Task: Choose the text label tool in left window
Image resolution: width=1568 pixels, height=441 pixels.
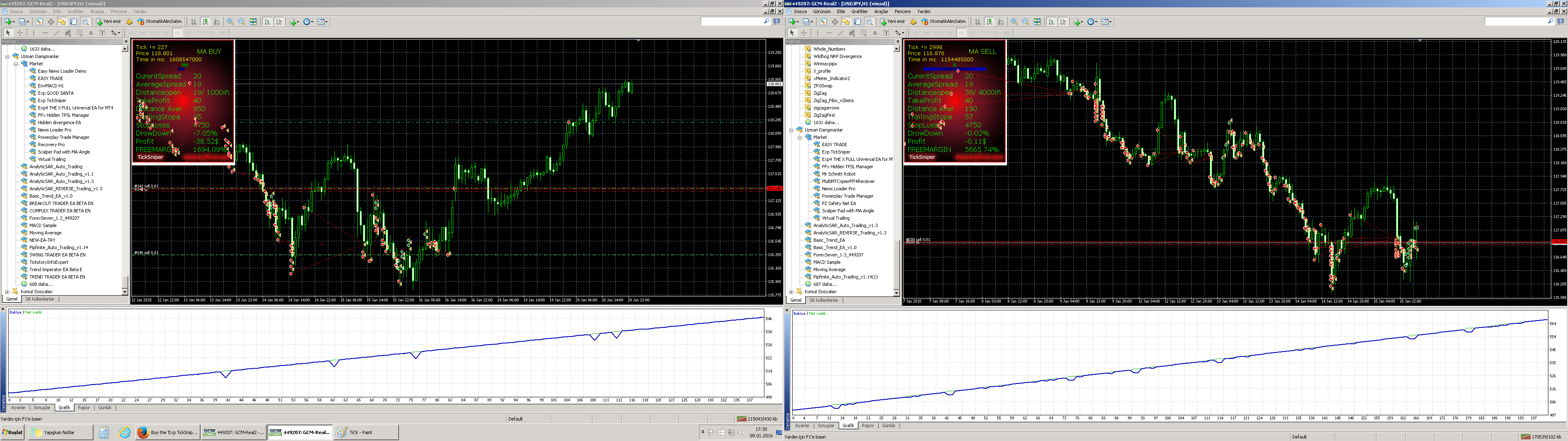Action: (91, 33)
